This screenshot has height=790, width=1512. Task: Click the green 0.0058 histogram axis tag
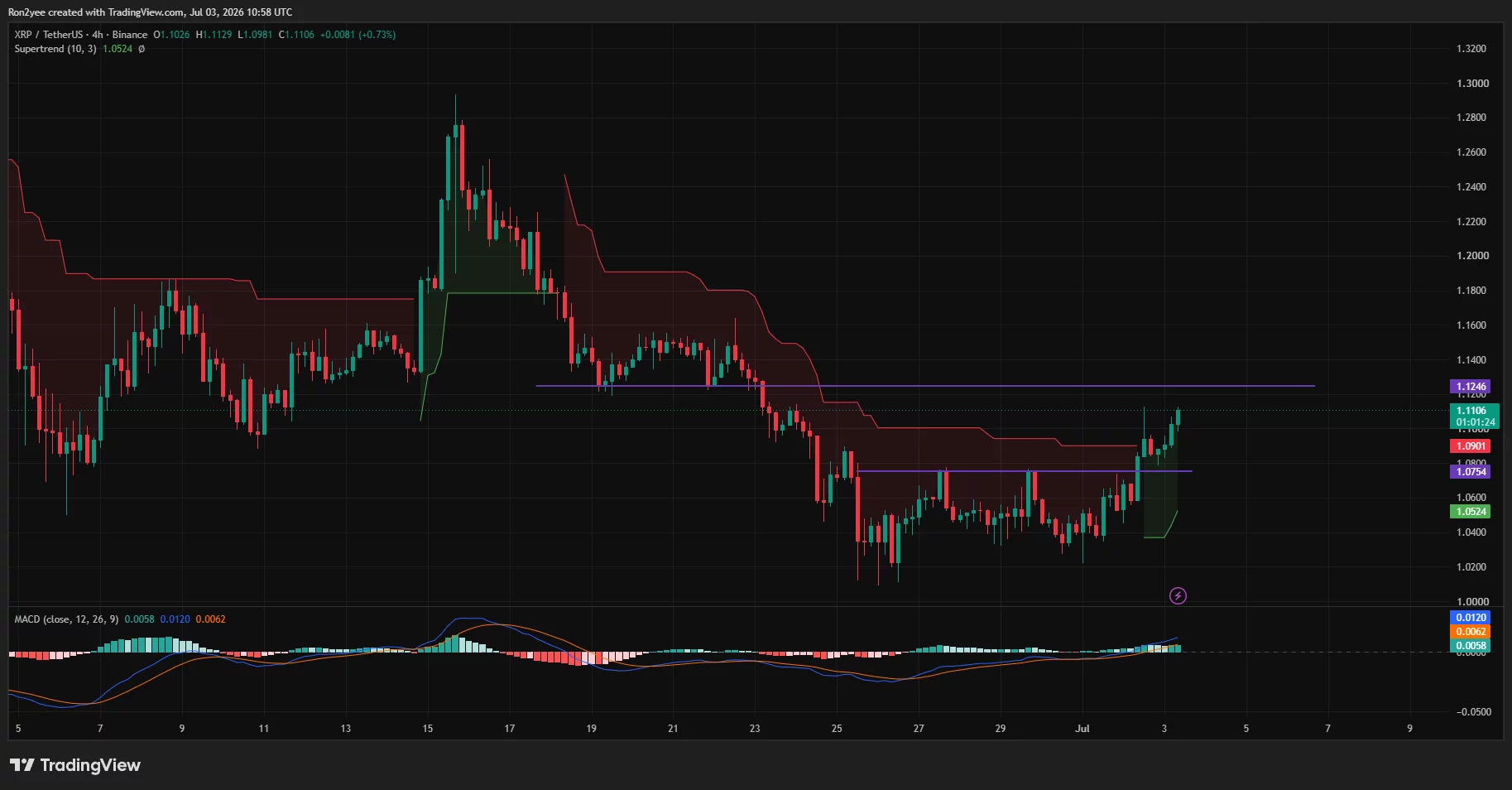(1471, 646)
